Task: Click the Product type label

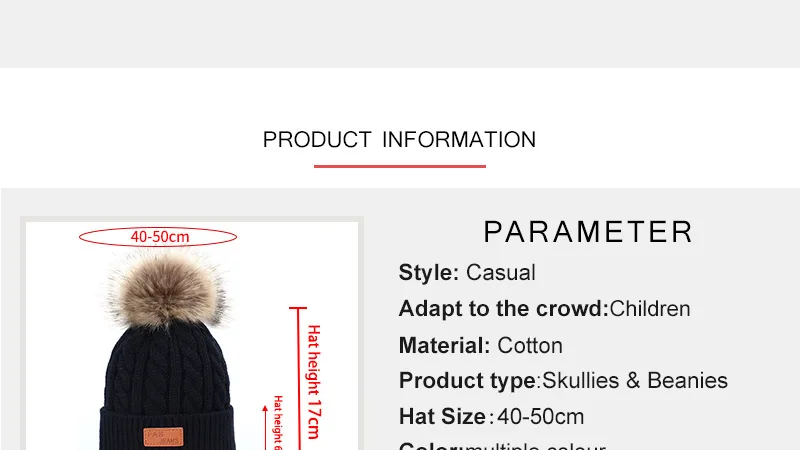Action: tap(467, 381)
